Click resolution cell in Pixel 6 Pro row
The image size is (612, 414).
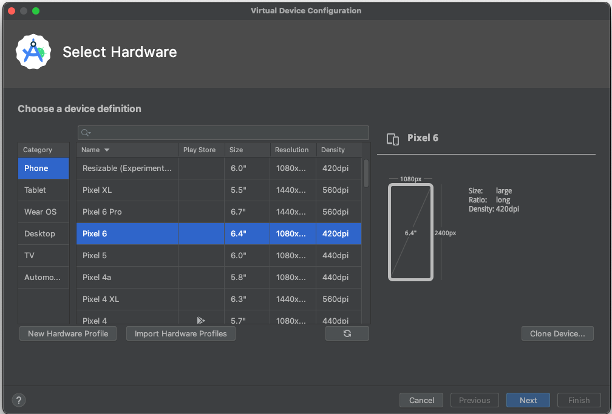tap(293, 212)
